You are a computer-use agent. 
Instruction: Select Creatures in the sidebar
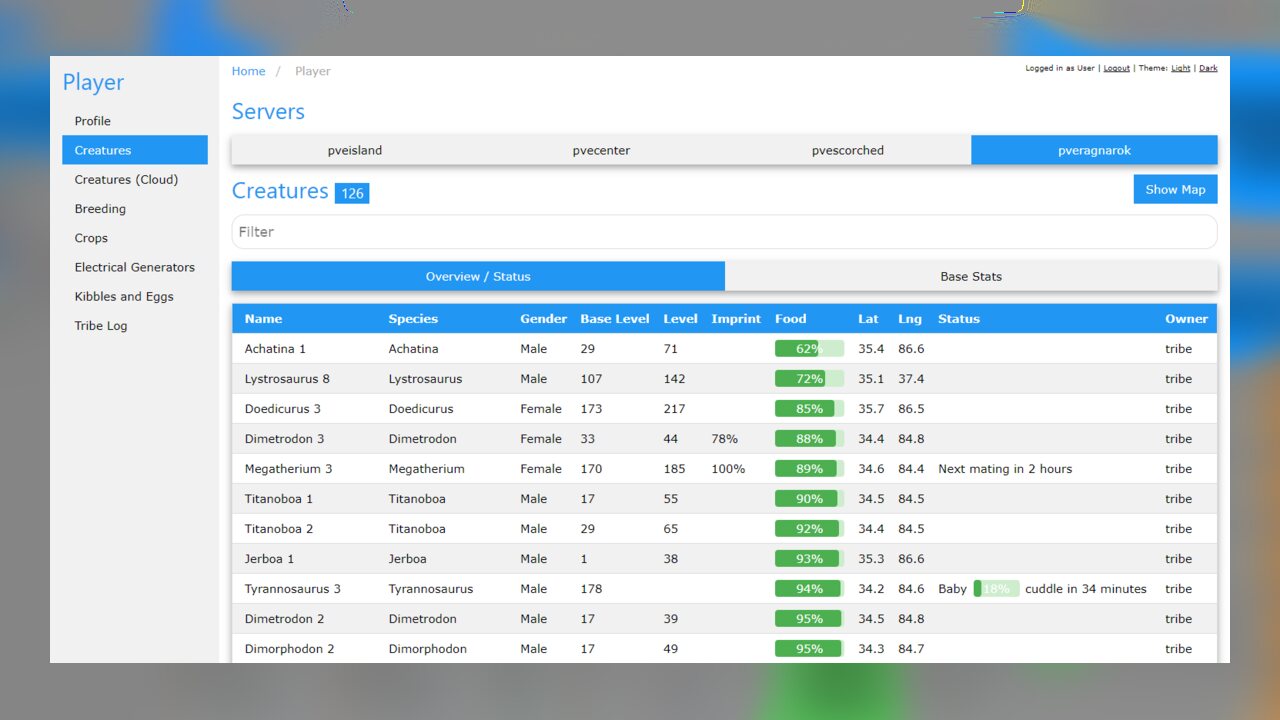click(x=135, y=150)
